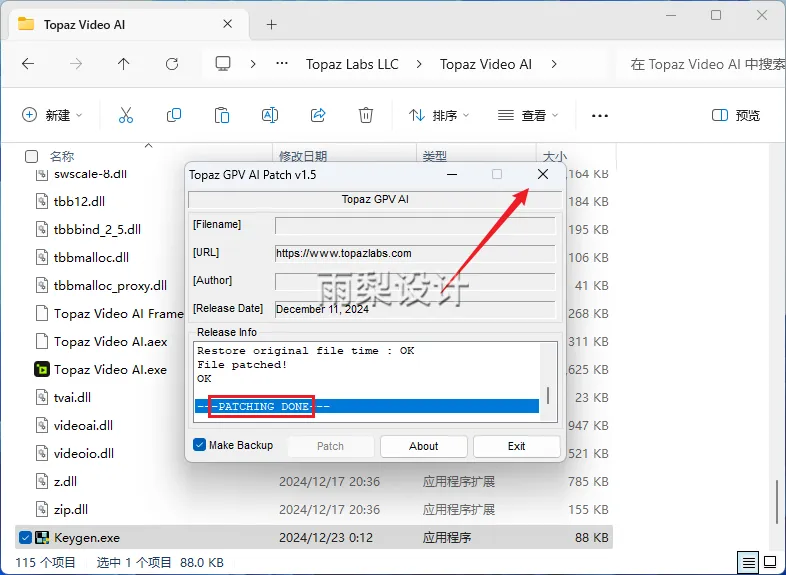Click the Release Info scrollbar thumb
Screen dimensions: 786x575
coord(548,396)
